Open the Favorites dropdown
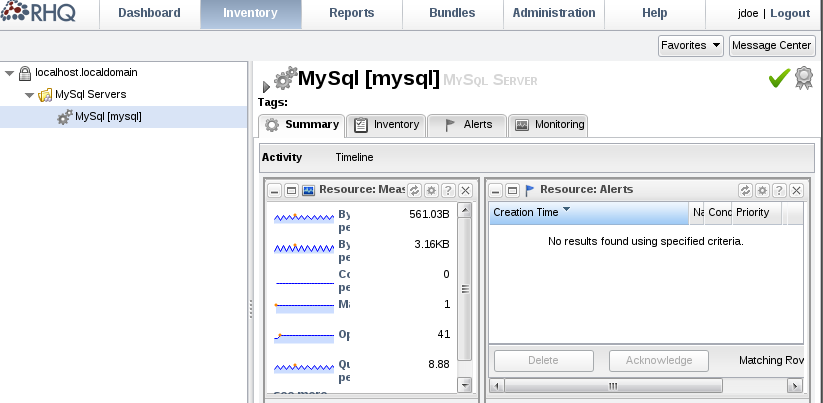The width and height of the screenshot is (823, 403). pyautogui.click(x=691, y=46)
